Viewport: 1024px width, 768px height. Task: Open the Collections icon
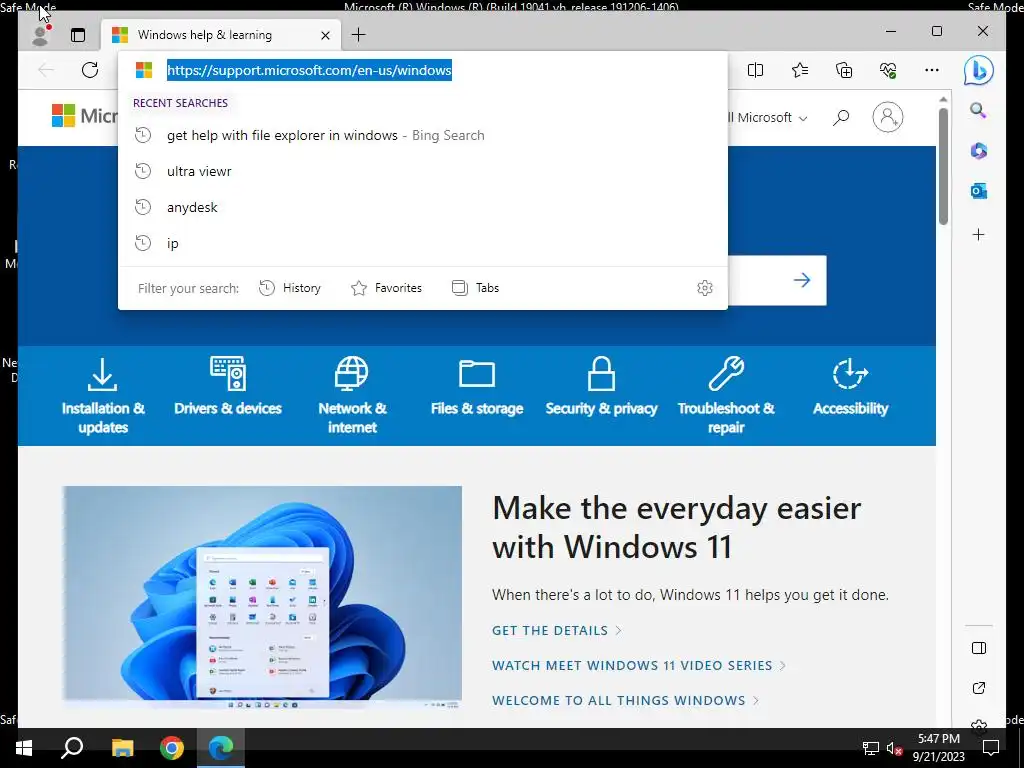coord(844,70)
